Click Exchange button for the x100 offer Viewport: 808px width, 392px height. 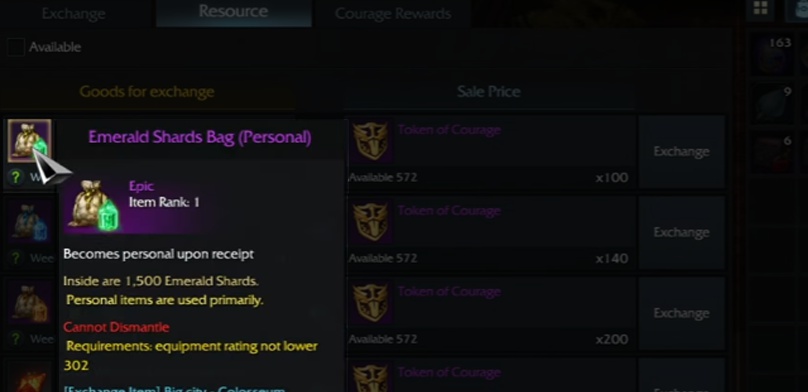(x=681, y=151)
